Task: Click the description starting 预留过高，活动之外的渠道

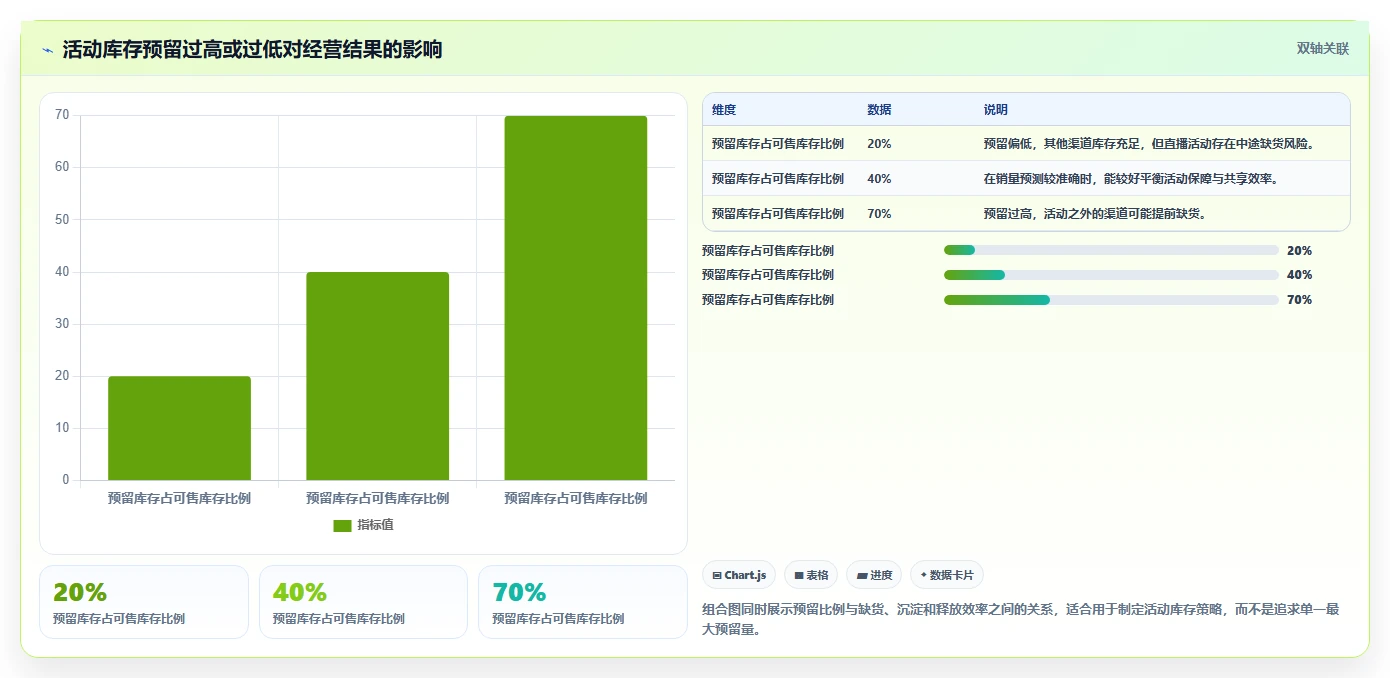Action: coord(1095,214)
